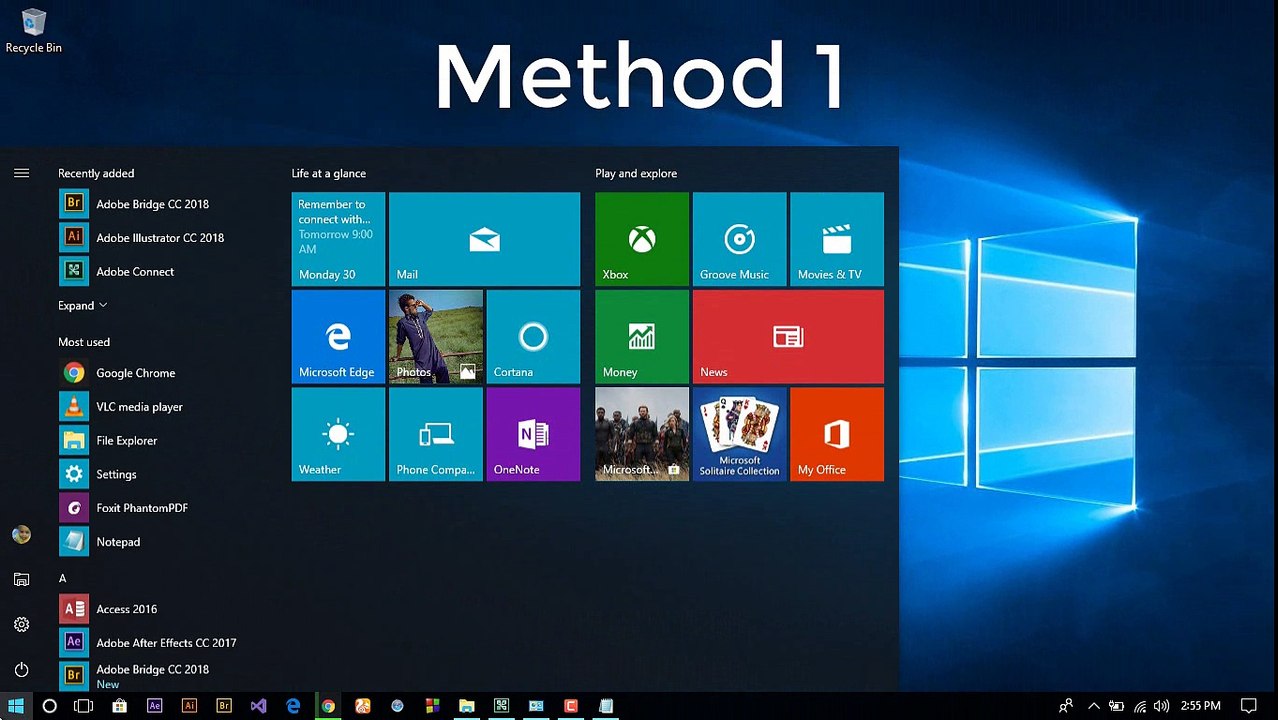Image resolution: width=1278 pixels, height=720 pixels.
Task: Open the Recycle Bin desktop icon
Action: pos(34,31)
